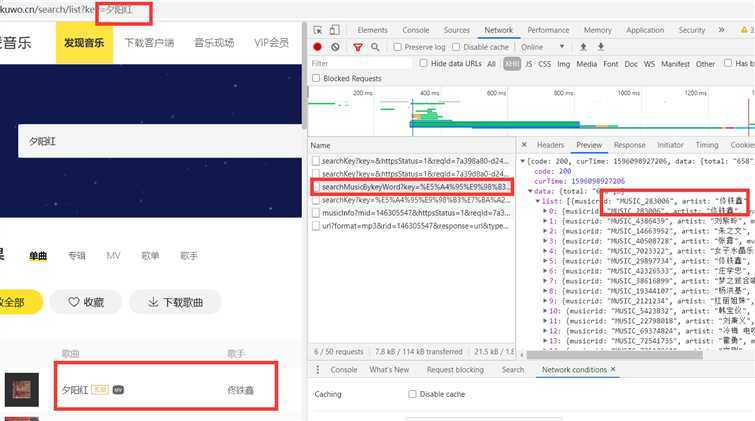Switch to the Response tab
755x421 pixels.
629,145
